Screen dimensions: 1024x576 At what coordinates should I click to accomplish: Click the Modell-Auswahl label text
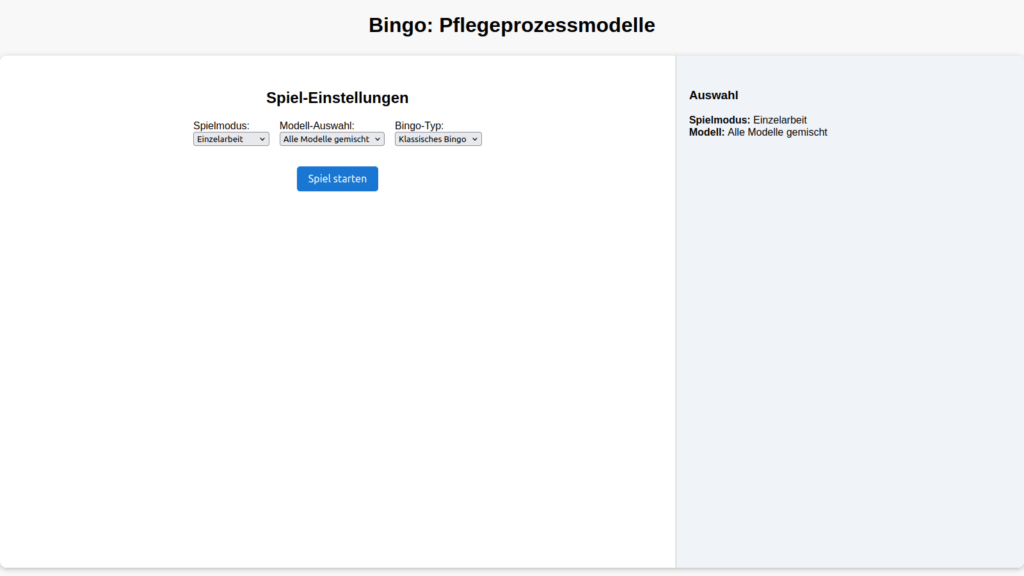point(317,126)
